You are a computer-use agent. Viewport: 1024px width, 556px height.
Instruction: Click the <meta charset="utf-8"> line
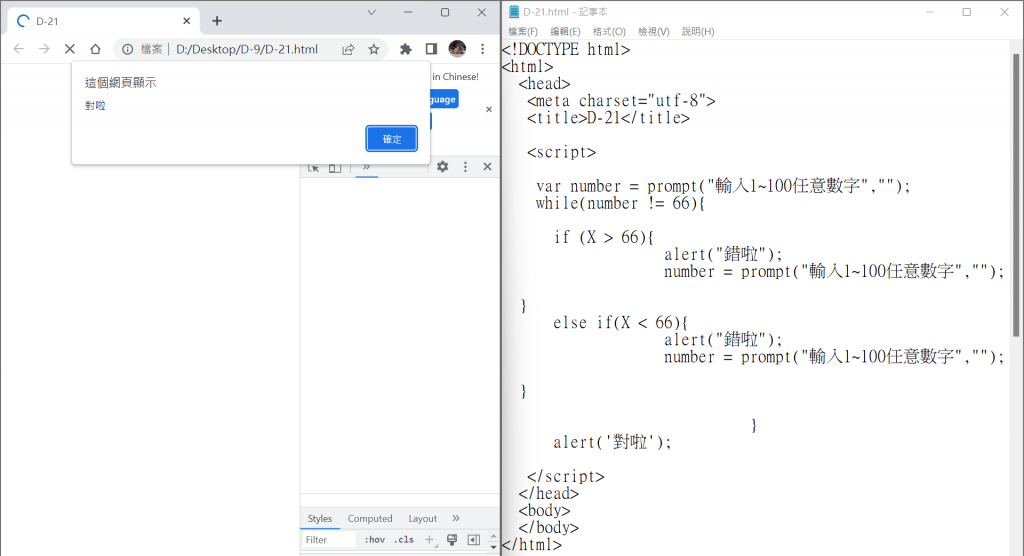[621, 101]
